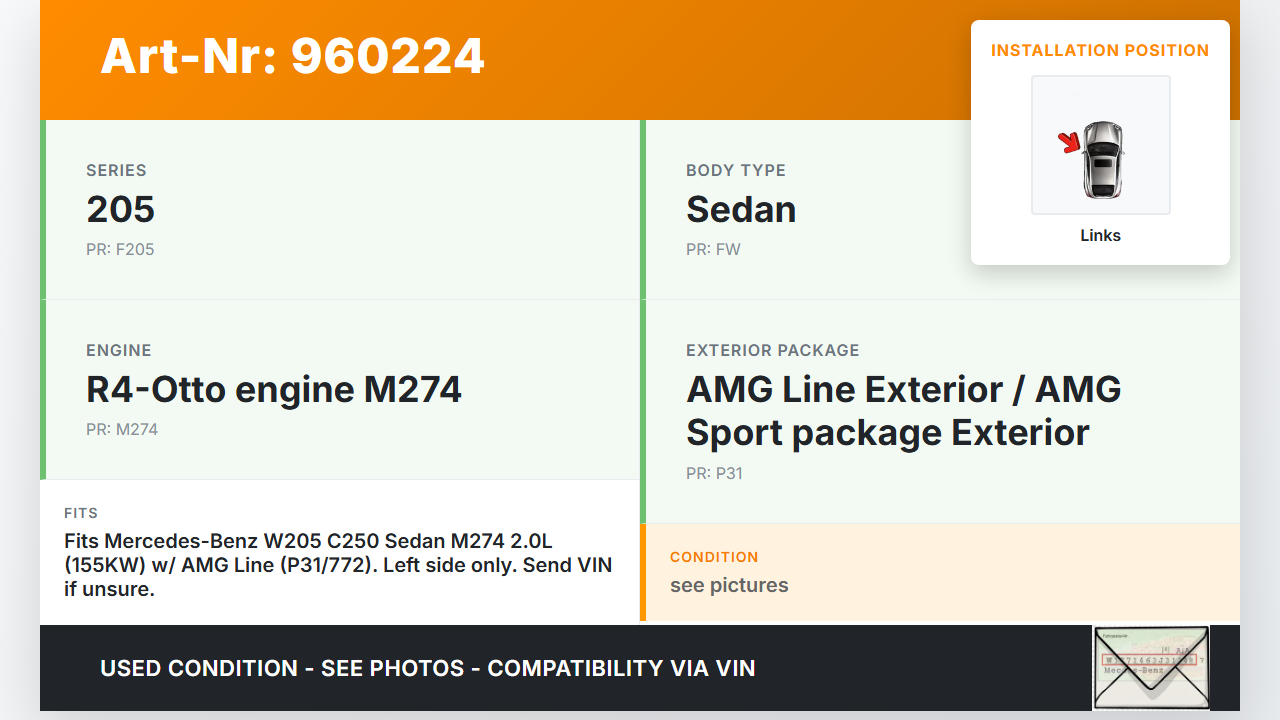
Task: Click the AMG Line Exterior package text
Action: point(903,411)
